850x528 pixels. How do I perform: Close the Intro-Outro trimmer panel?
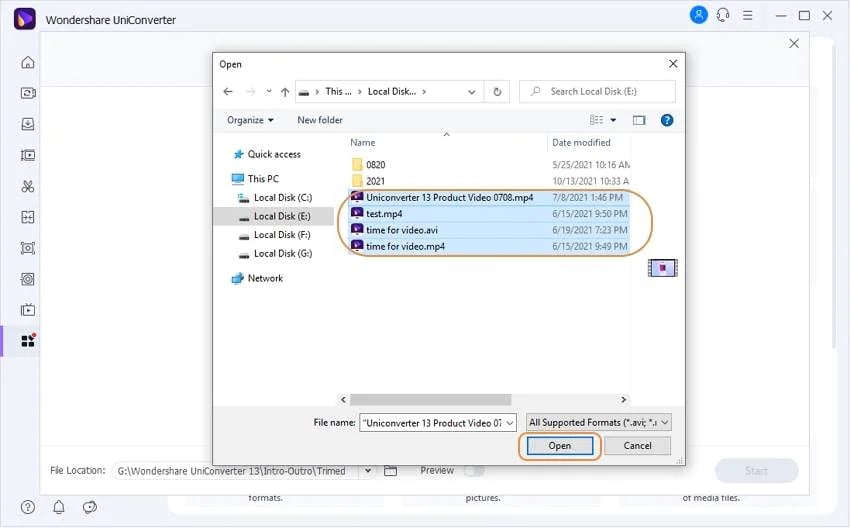click(x=794, y=43)
